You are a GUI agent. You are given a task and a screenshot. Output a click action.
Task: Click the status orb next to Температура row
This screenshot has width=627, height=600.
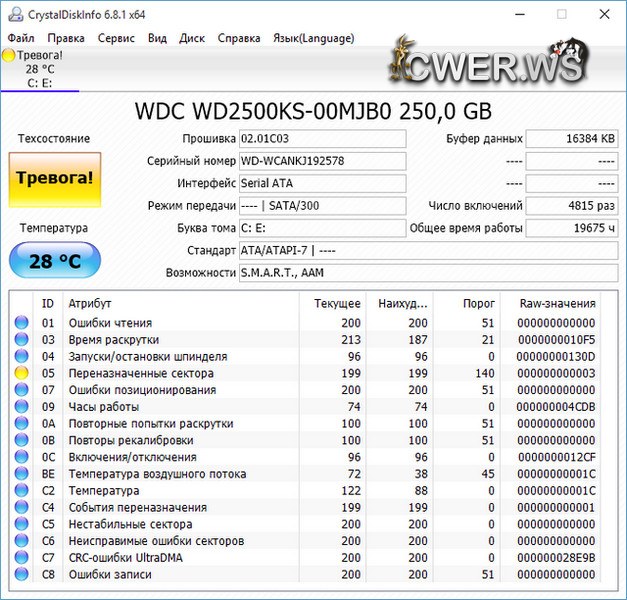(x=22, y=491)
